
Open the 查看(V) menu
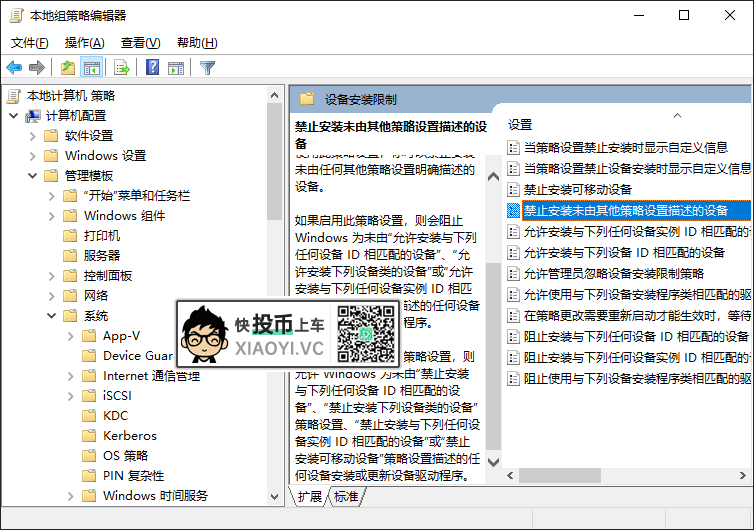140,43
